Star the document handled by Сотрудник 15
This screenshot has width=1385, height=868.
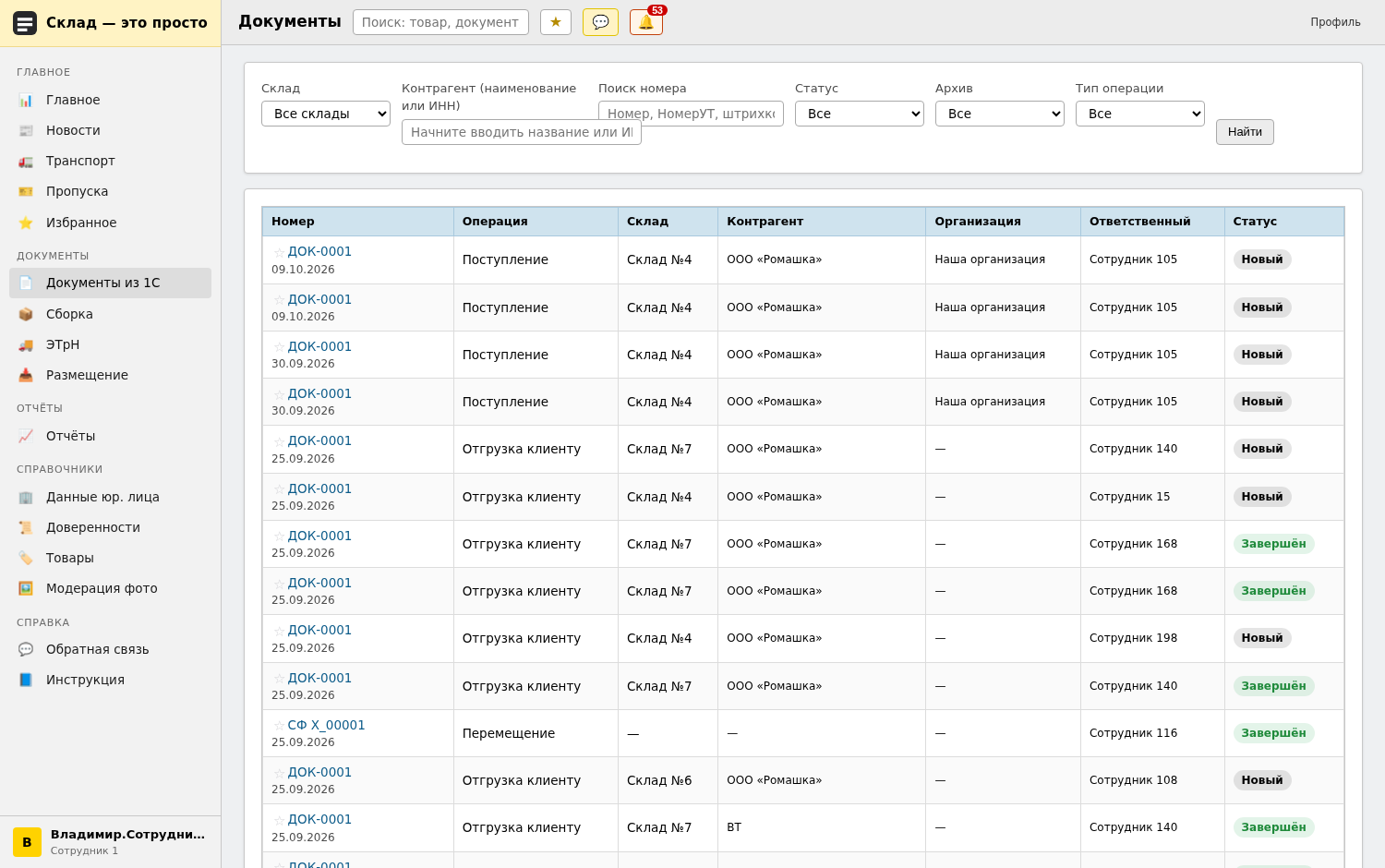[279, 489]
